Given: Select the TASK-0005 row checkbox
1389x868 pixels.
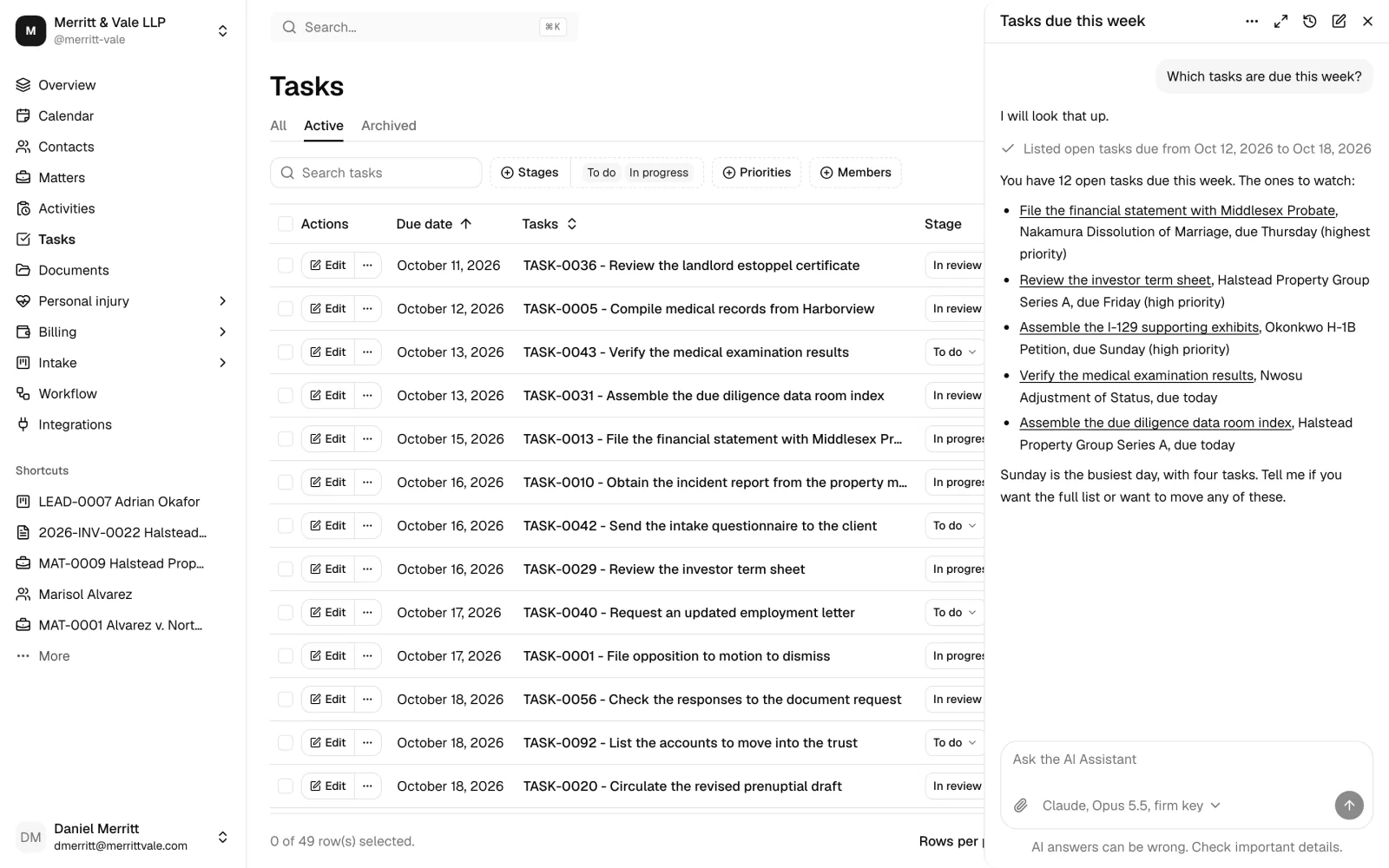Looking at the screenshot, I should pyautogui.click(x=286, y=309).
